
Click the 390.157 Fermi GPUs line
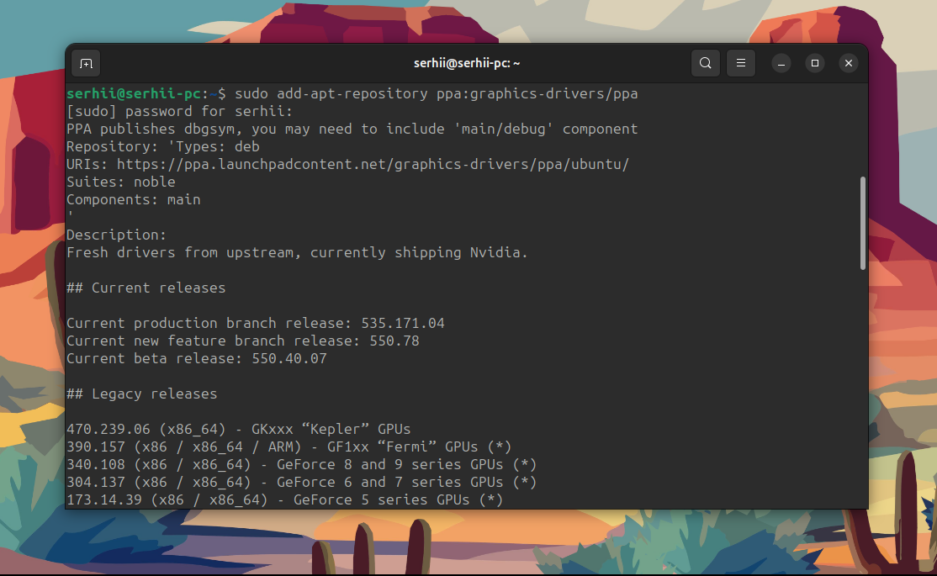289,447
